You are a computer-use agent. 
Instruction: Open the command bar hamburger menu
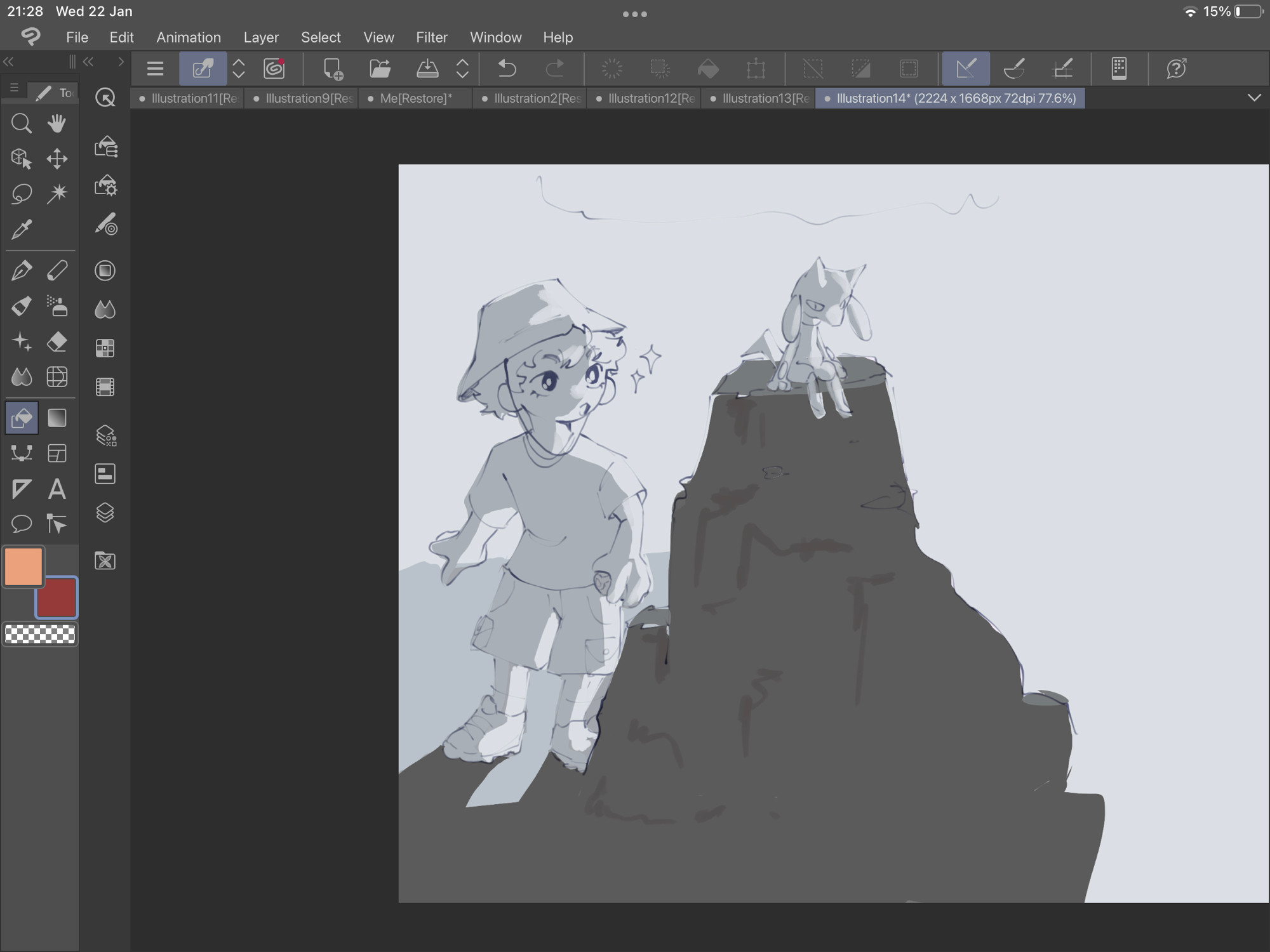[155, 69]
